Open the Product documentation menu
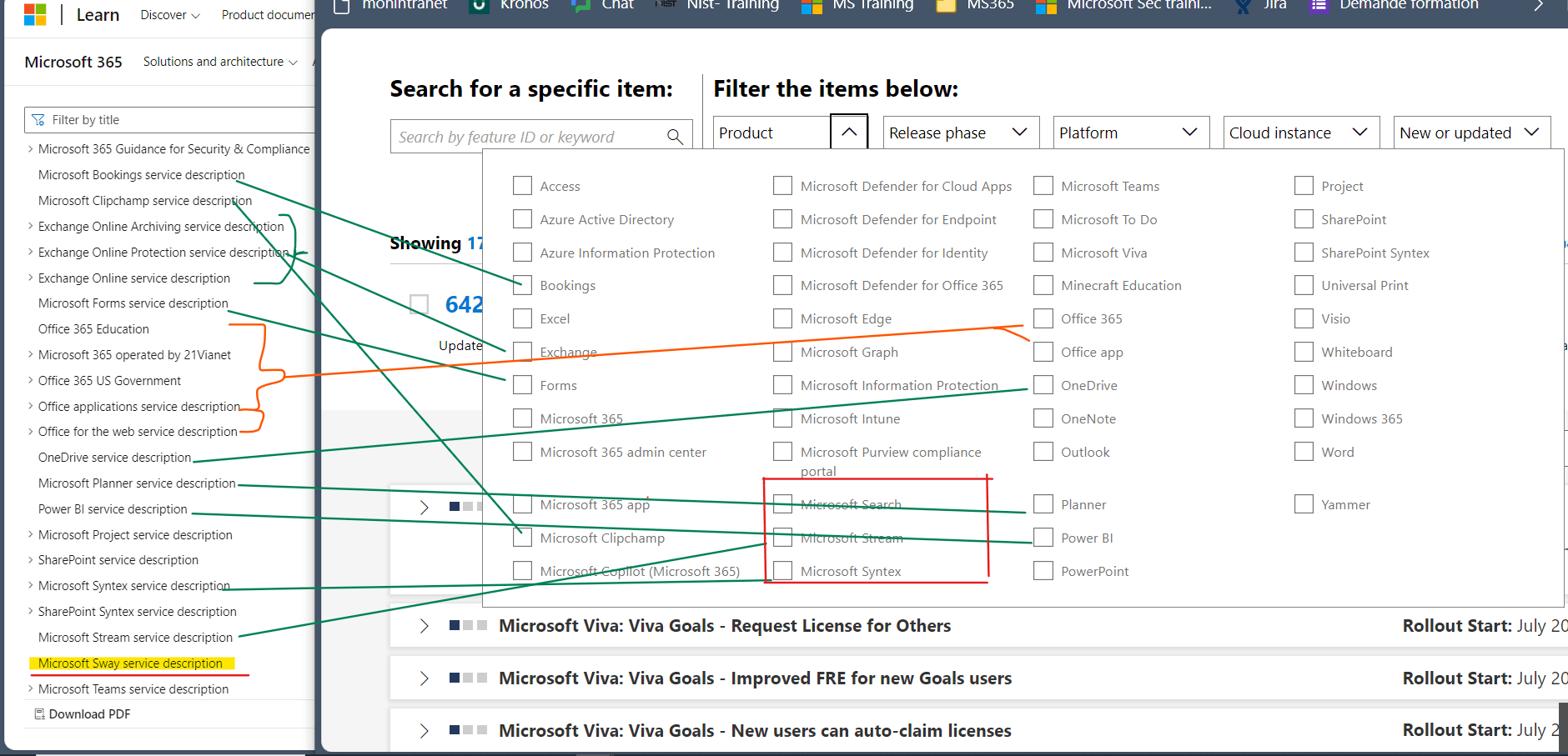 [268, 15]
